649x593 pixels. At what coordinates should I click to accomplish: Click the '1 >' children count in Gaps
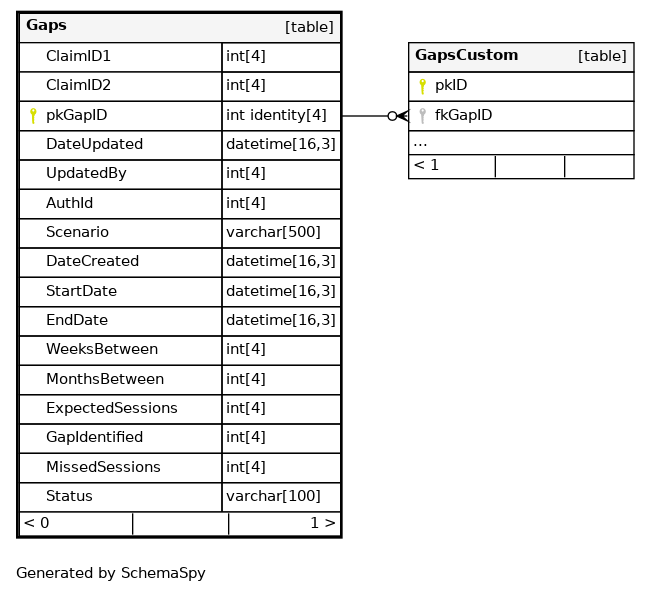[x=322, y=523]
